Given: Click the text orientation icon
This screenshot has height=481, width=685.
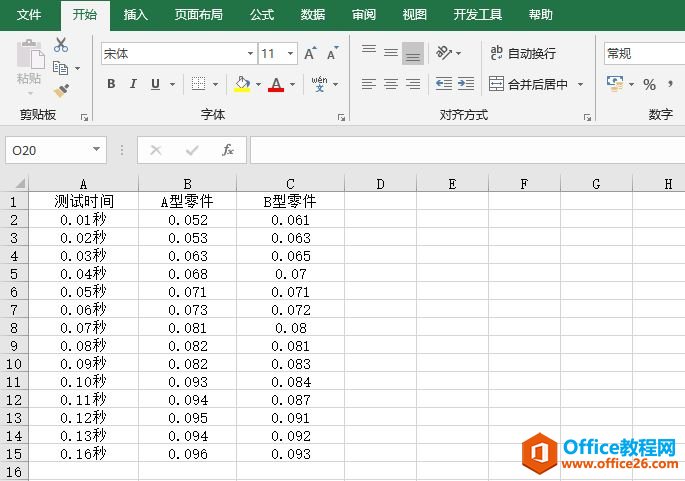Looking at the screenshot, I should (x=444, y=53).
